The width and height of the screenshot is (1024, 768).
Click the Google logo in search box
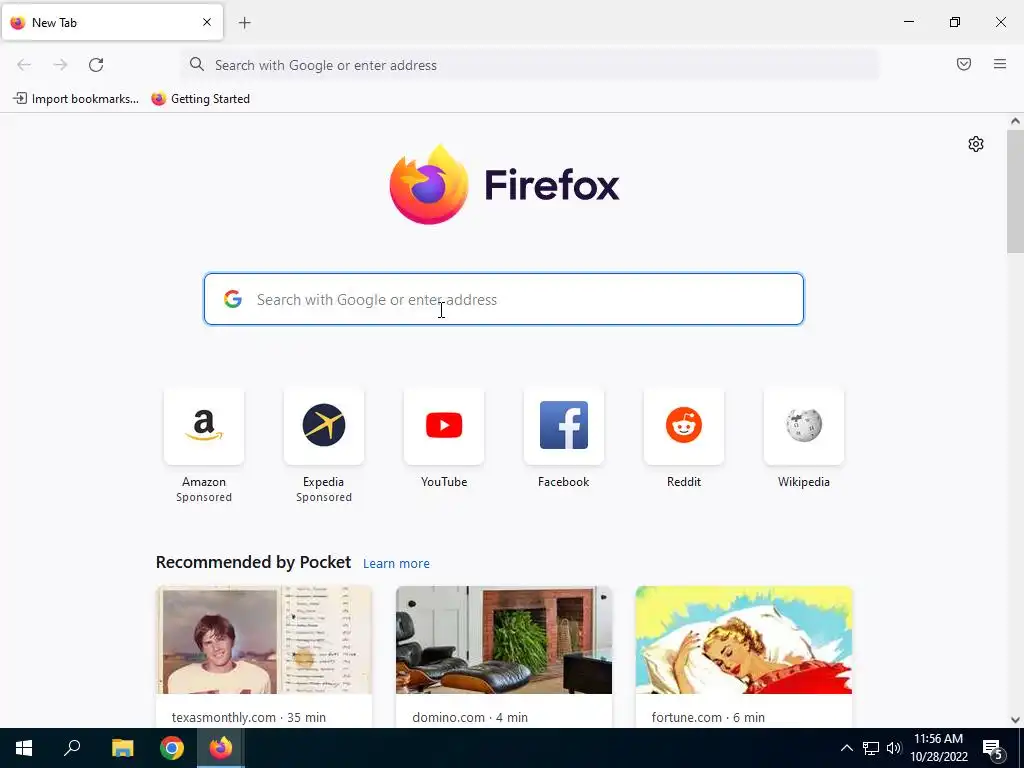point(233,299)
